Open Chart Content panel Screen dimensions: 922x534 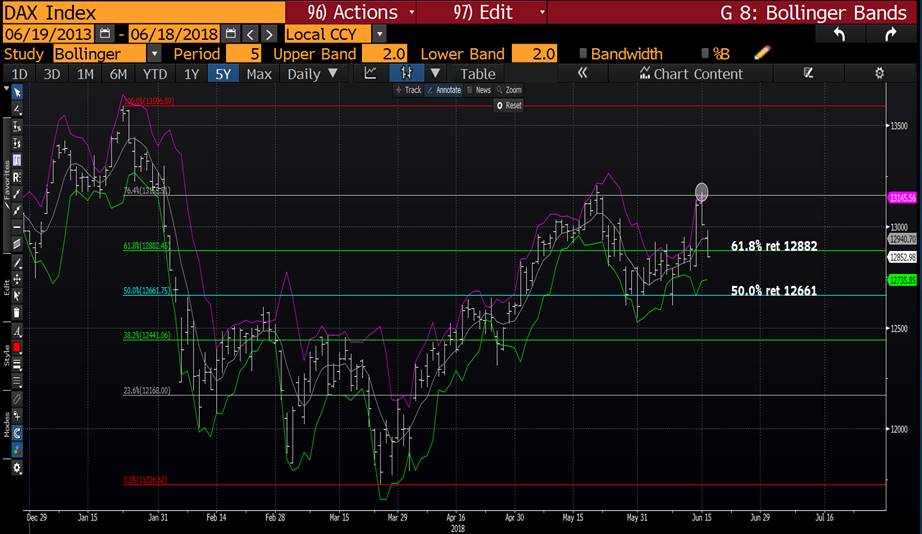(692, 74)
